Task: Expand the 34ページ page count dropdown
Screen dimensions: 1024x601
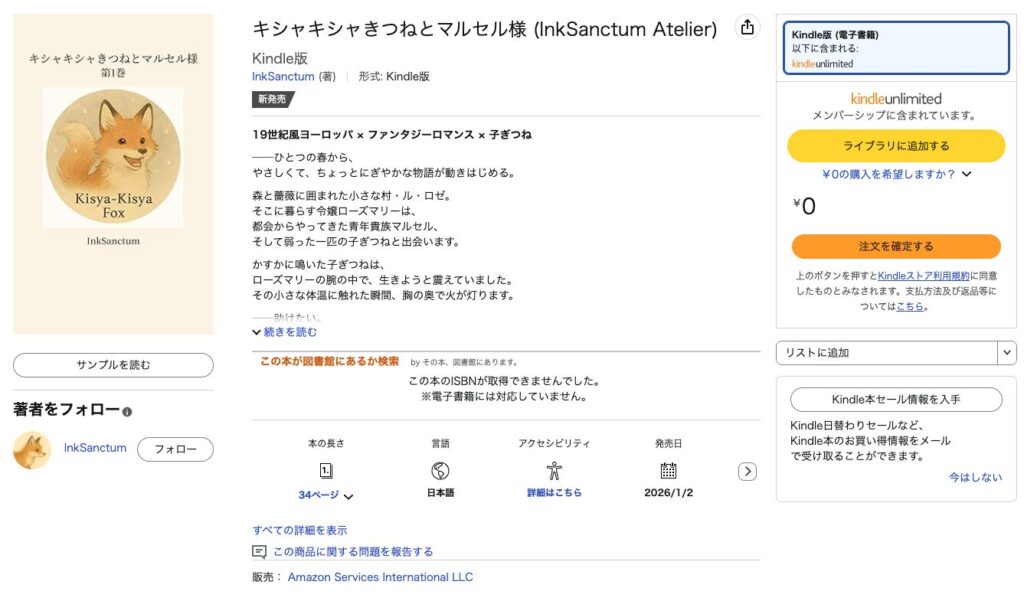Action: point(326,495)
